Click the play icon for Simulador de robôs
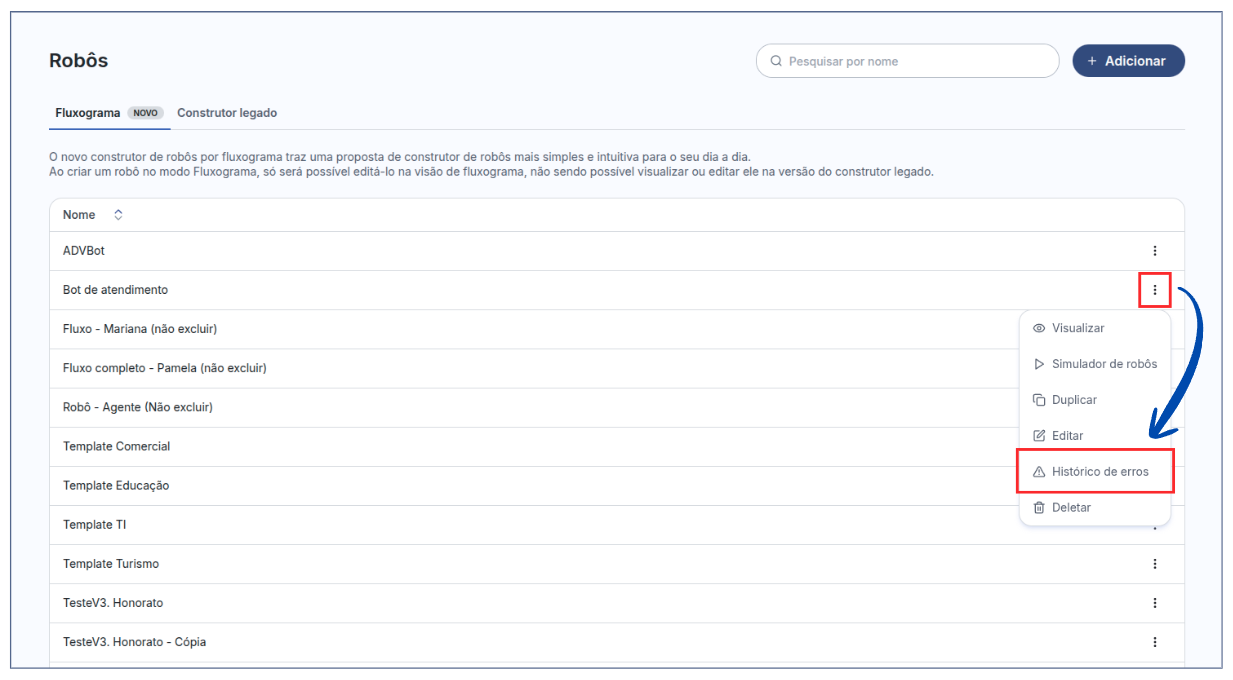Viewport: 1233px width, 680px height. pos(1039,364)
